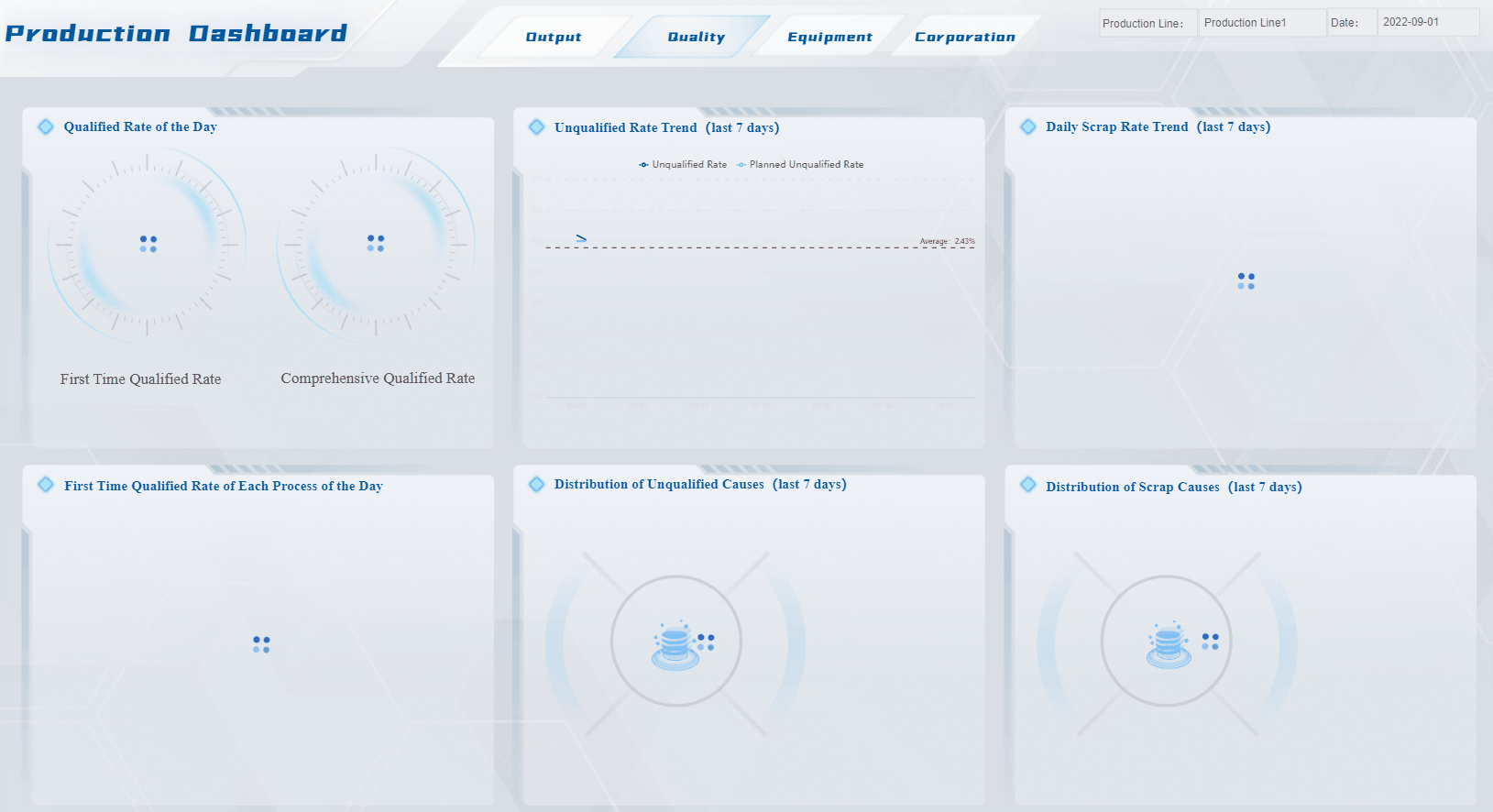Open the Production Line1 dropdown
The width and height of the screenshot is (1493, 812).
point(1262,23)
